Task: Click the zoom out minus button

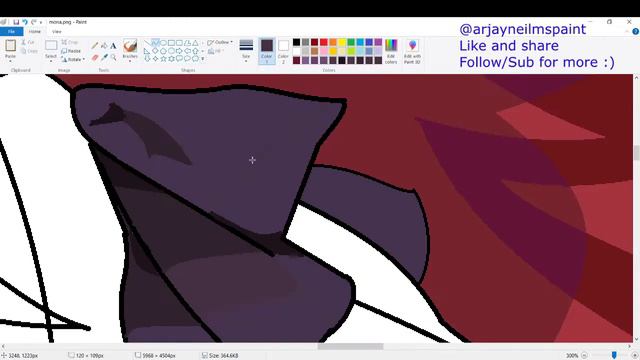Action: (584, 356)
